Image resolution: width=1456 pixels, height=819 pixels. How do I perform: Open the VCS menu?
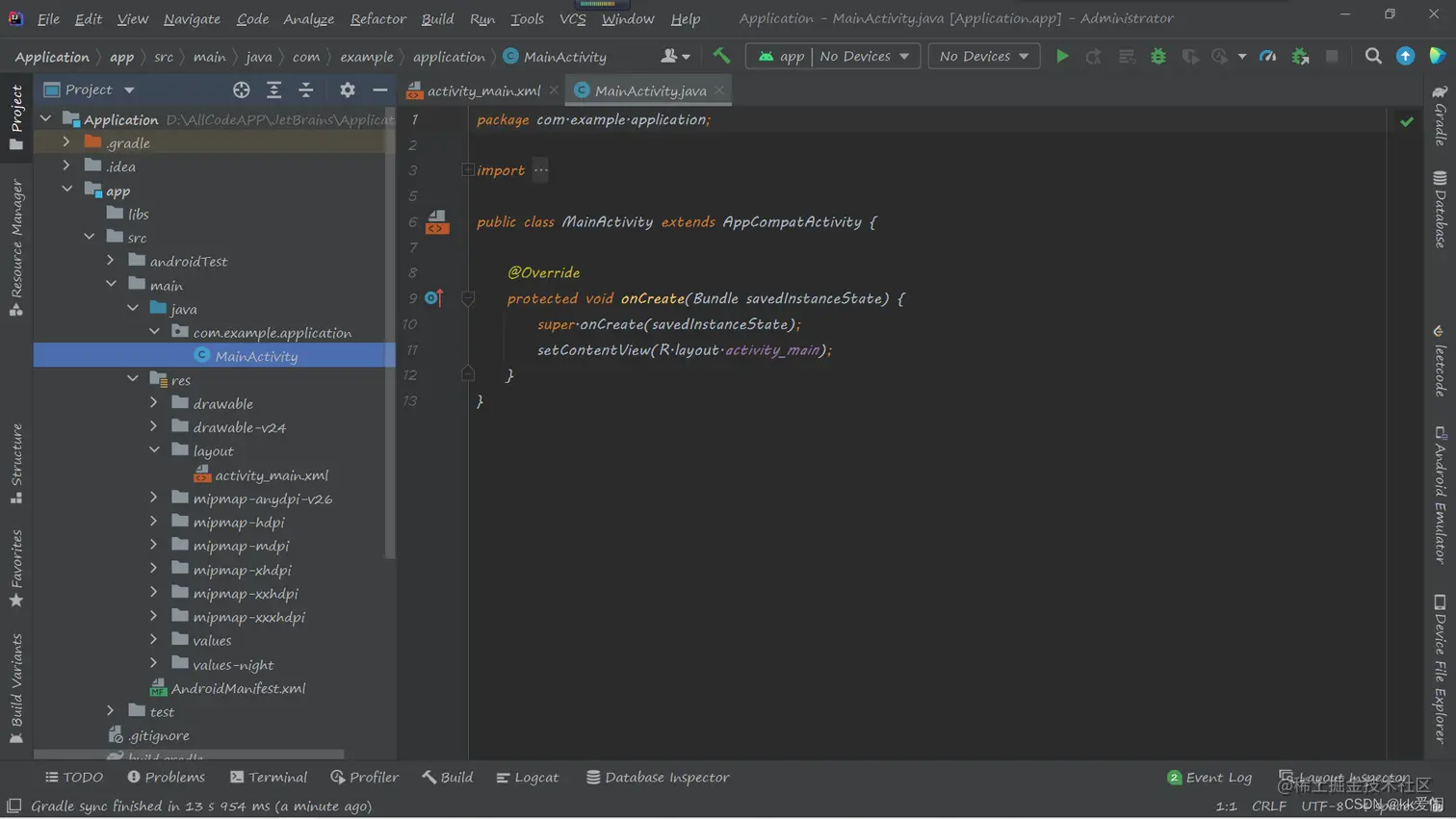point(573,18)
